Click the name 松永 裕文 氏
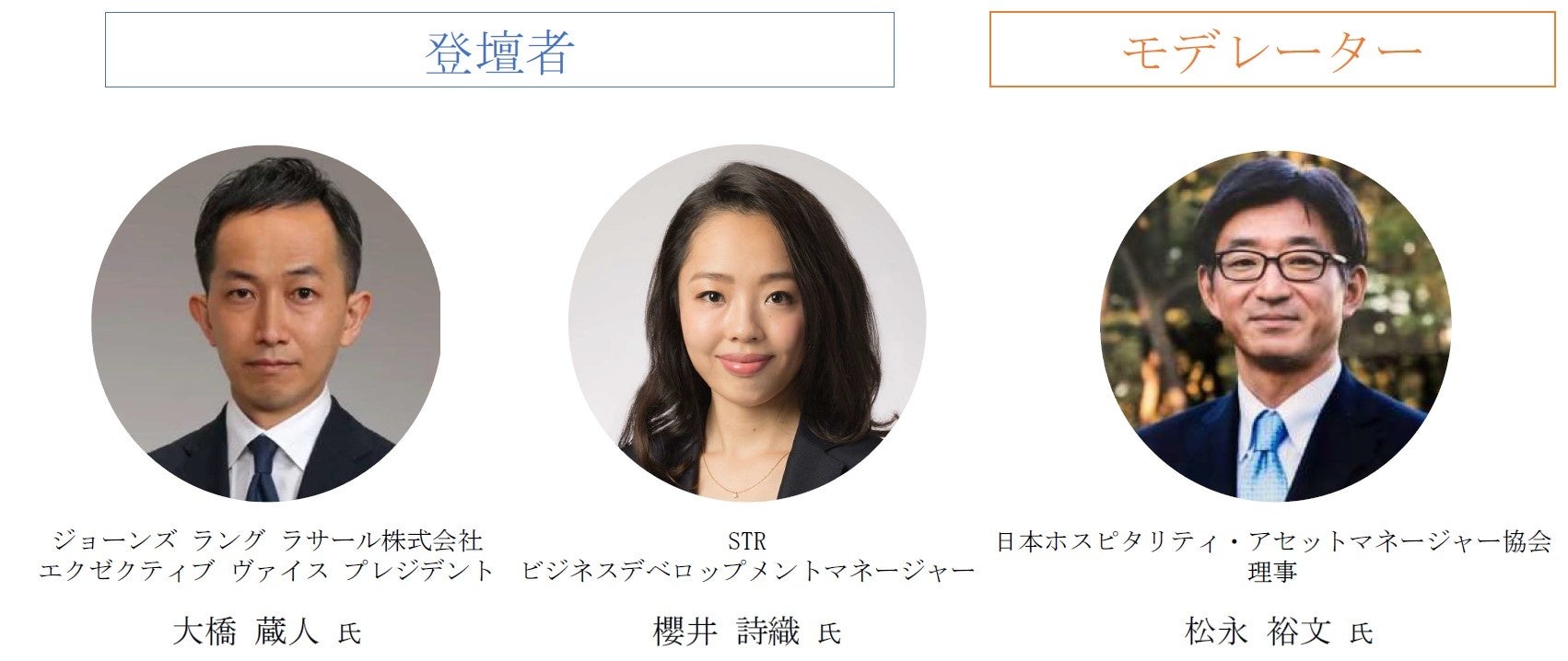1568x661 pixels. tap(1279, 632)
